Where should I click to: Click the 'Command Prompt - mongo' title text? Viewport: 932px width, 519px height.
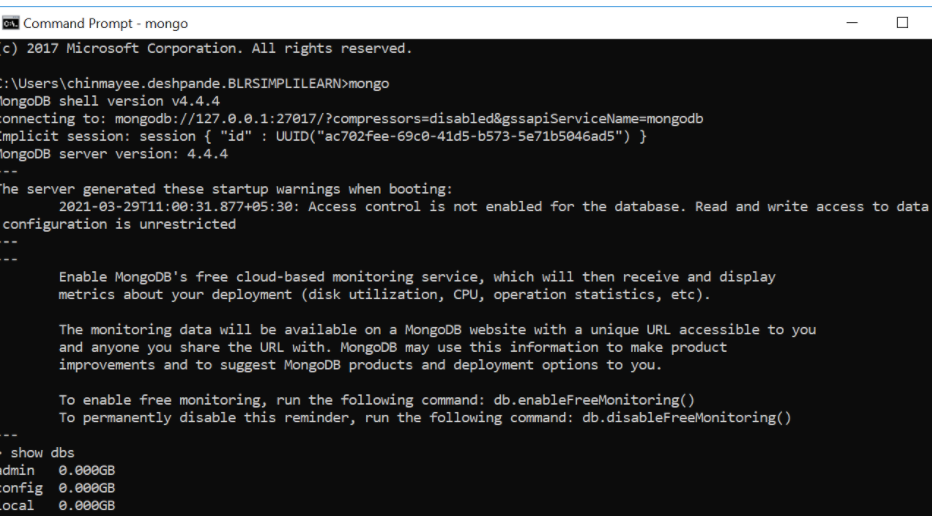105,23
